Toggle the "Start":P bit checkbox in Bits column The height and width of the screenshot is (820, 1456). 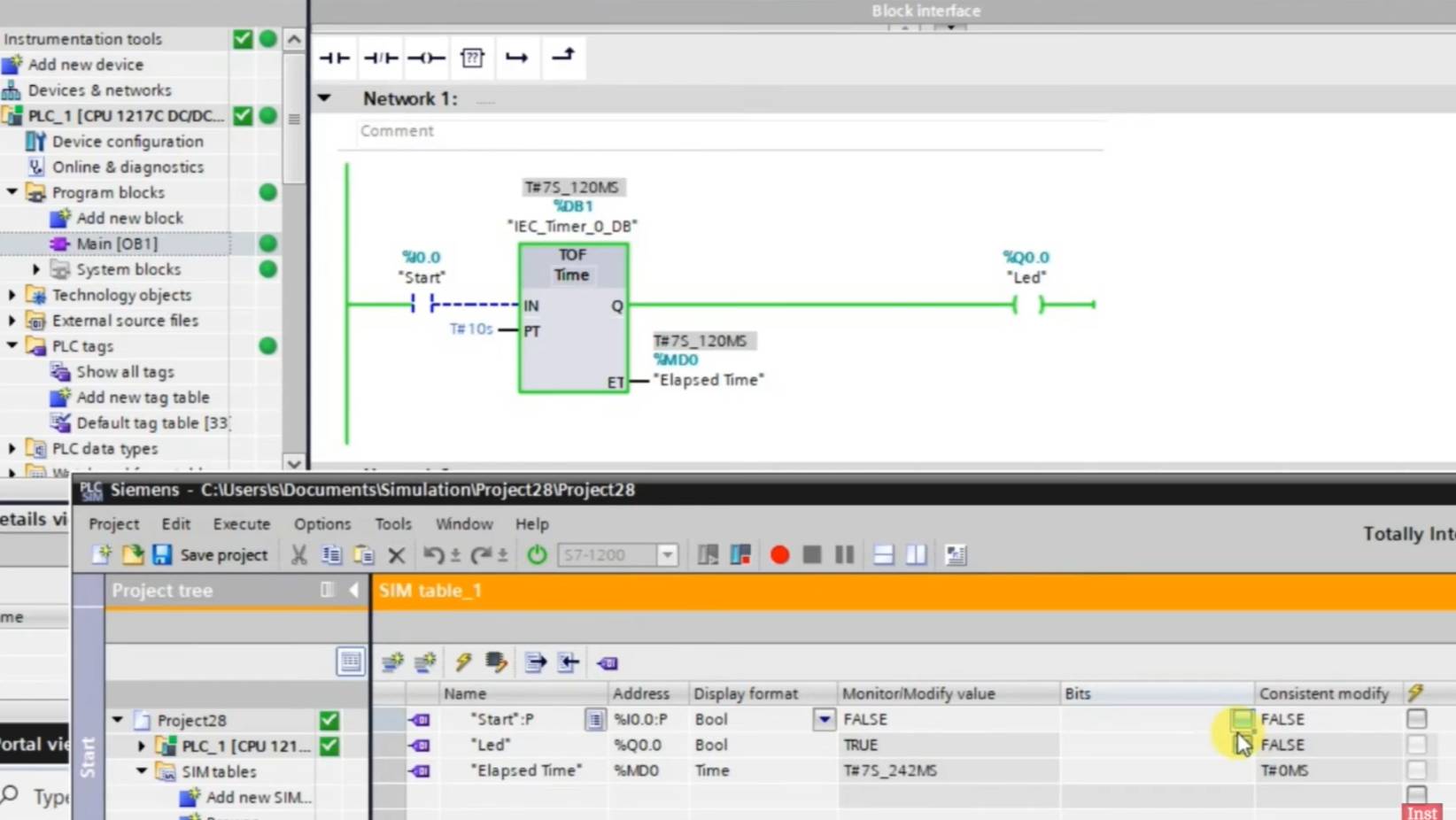pos(1242,719)
